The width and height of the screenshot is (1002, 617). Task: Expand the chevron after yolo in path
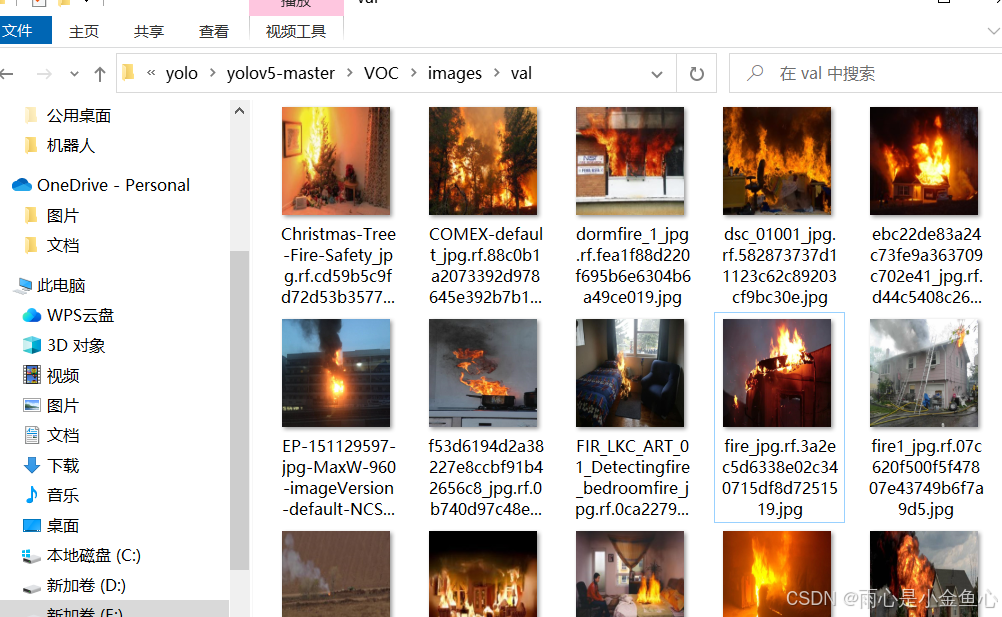pyautogui.click(x=213, y=73)
